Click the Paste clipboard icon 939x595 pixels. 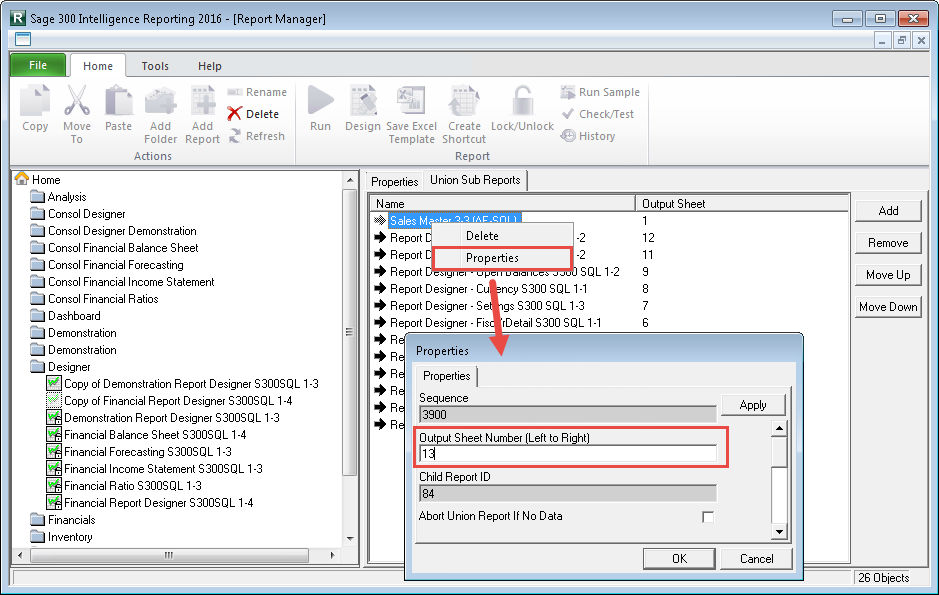[118, 101]
